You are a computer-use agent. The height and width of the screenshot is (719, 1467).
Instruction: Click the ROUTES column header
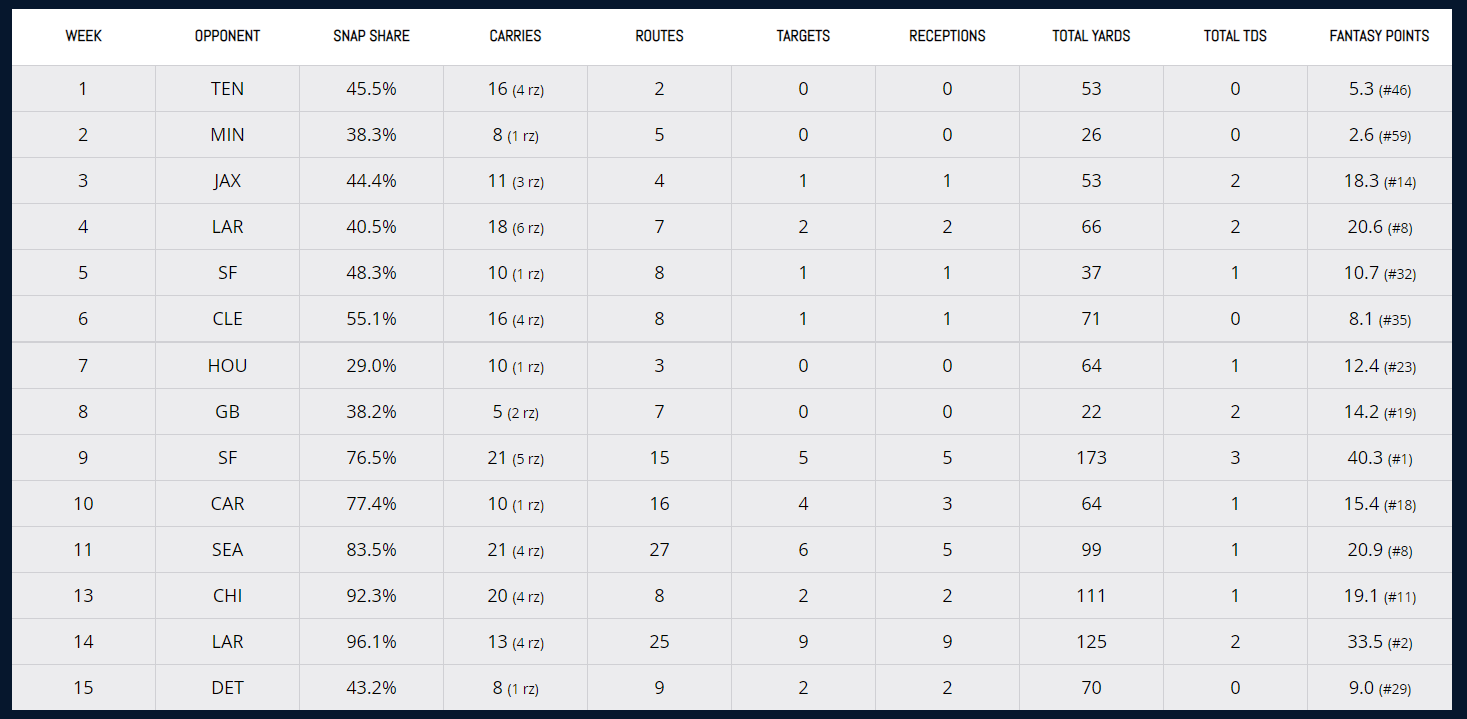click(x=659, y=36)
